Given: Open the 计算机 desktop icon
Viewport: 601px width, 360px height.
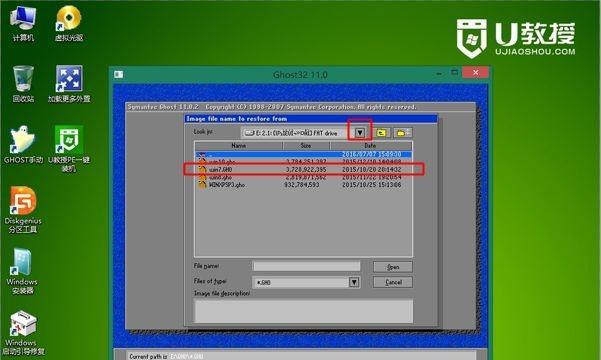Looking at the screenshot, I should point(23,23).
